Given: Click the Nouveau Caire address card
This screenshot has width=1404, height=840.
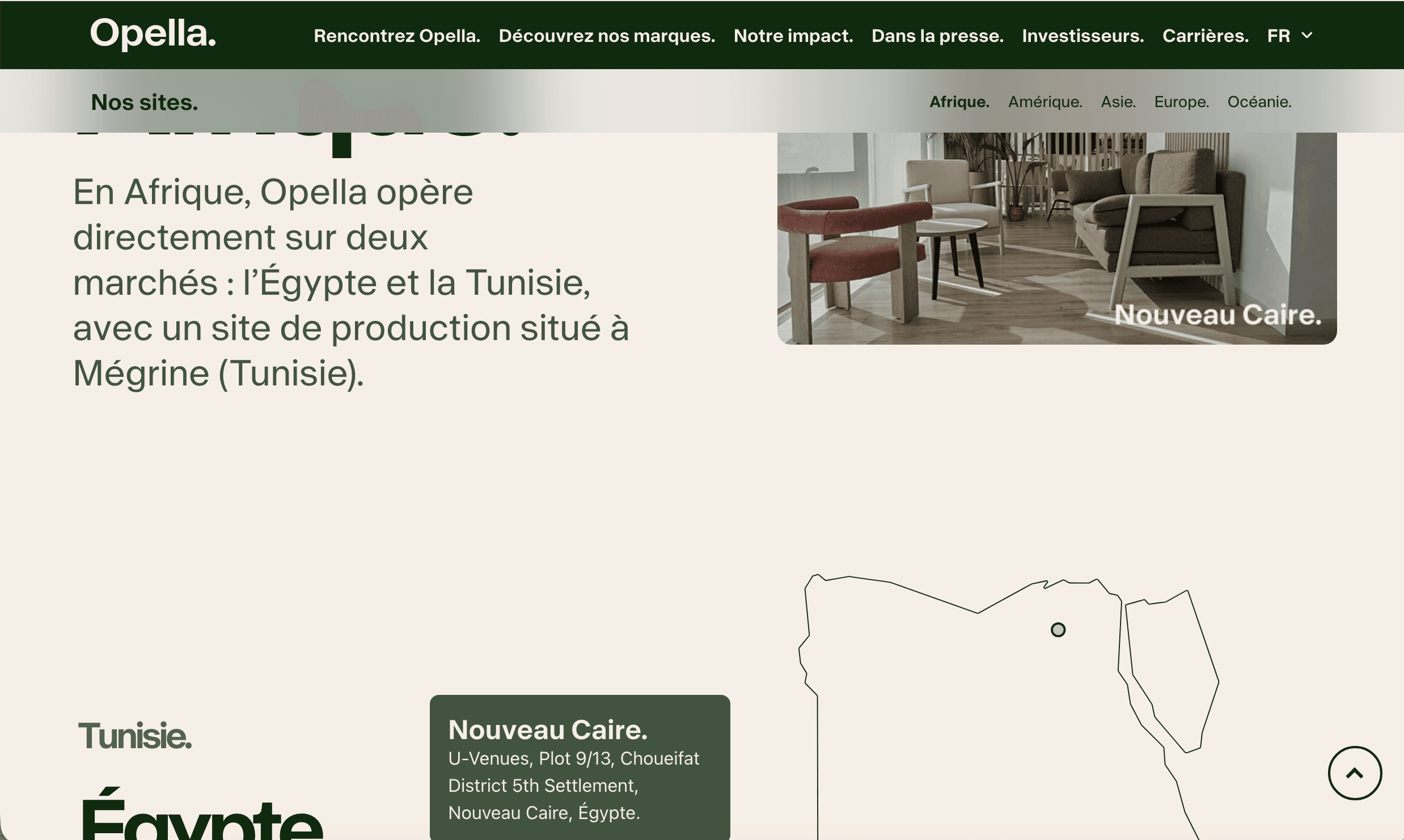Looking at the screenshot, I should coord(580,768).
